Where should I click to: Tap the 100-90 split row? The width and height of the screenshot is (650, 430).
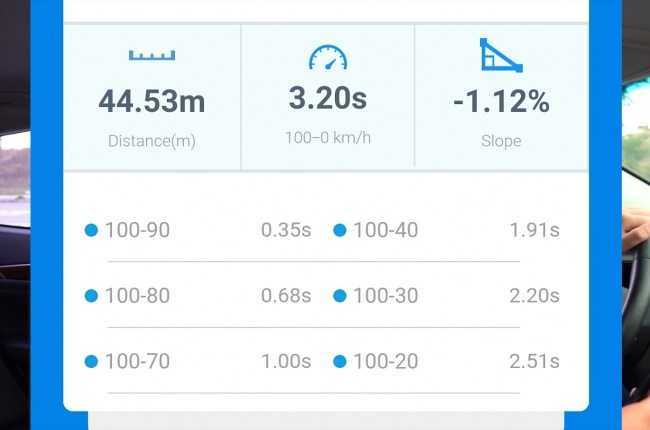[198, 230]
